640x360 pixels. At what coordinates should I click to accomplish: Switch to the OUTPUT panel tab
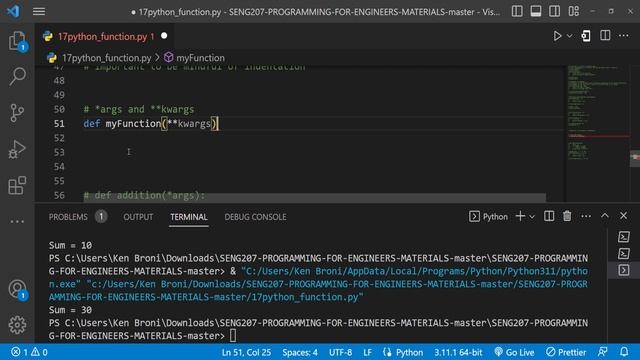tap(138, 217)
